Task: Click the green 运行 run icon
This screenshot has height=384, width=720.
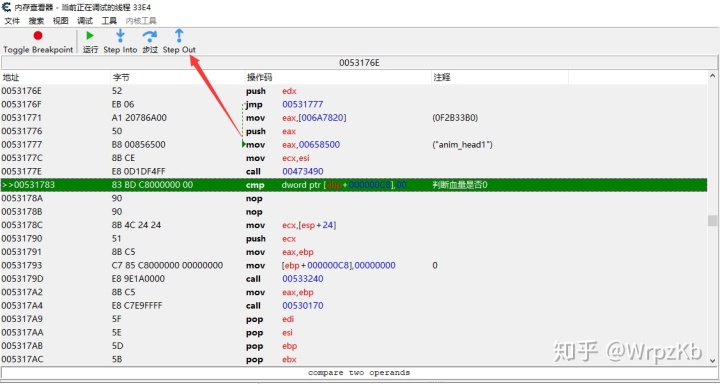Action: pyautogui.click(x=90, y=35)
